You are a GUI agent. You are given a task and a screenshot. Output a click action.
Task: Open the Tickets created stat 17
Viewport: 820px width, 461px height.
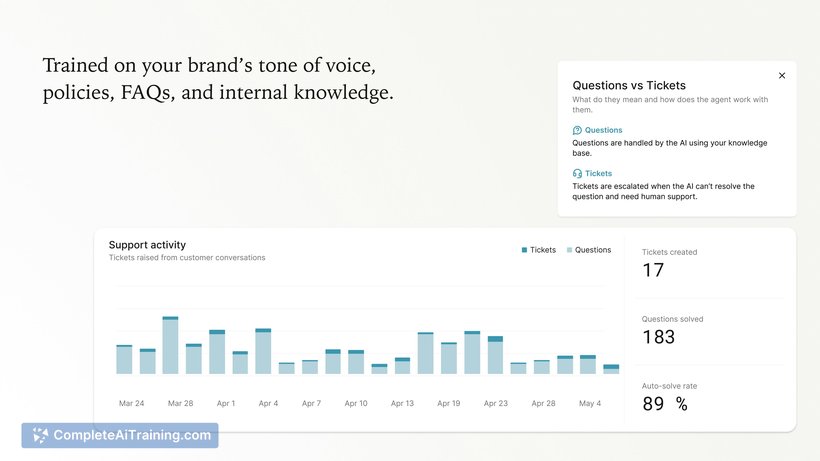point(653,270)
